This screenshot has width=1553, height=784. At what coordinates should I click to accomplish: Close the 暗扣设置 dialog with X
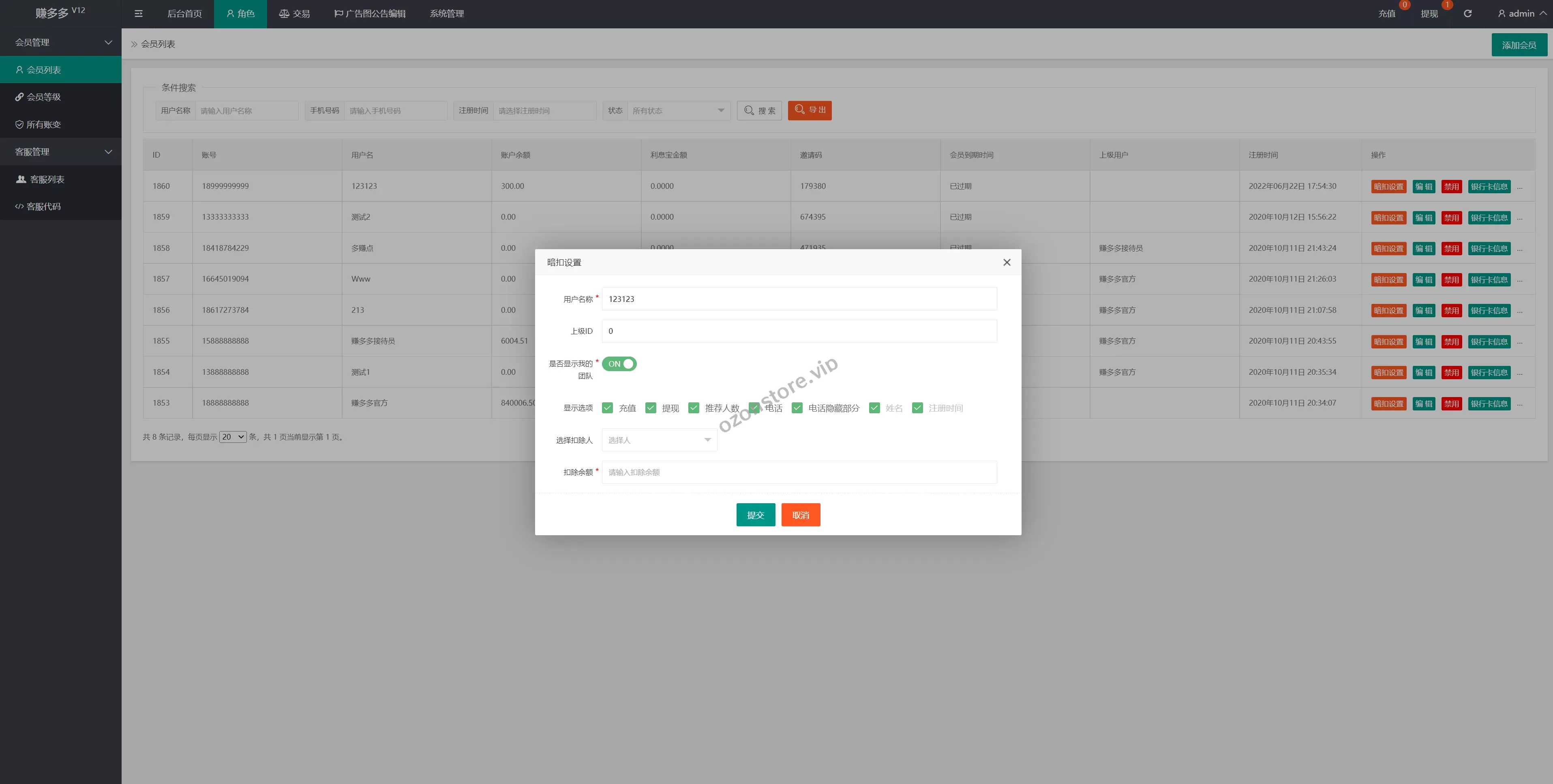(x=1006, y=262)
